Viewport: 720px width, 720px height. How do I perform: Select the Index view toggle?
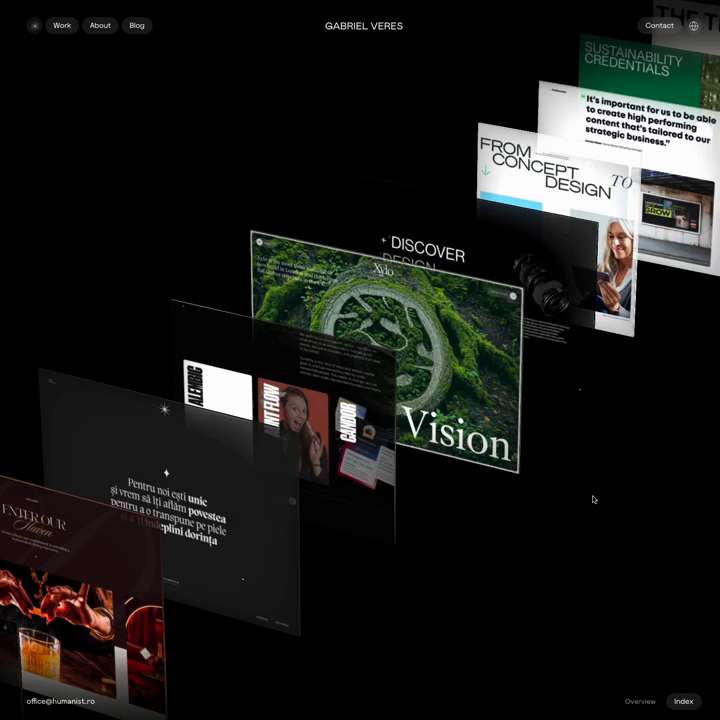click(683, 701)
